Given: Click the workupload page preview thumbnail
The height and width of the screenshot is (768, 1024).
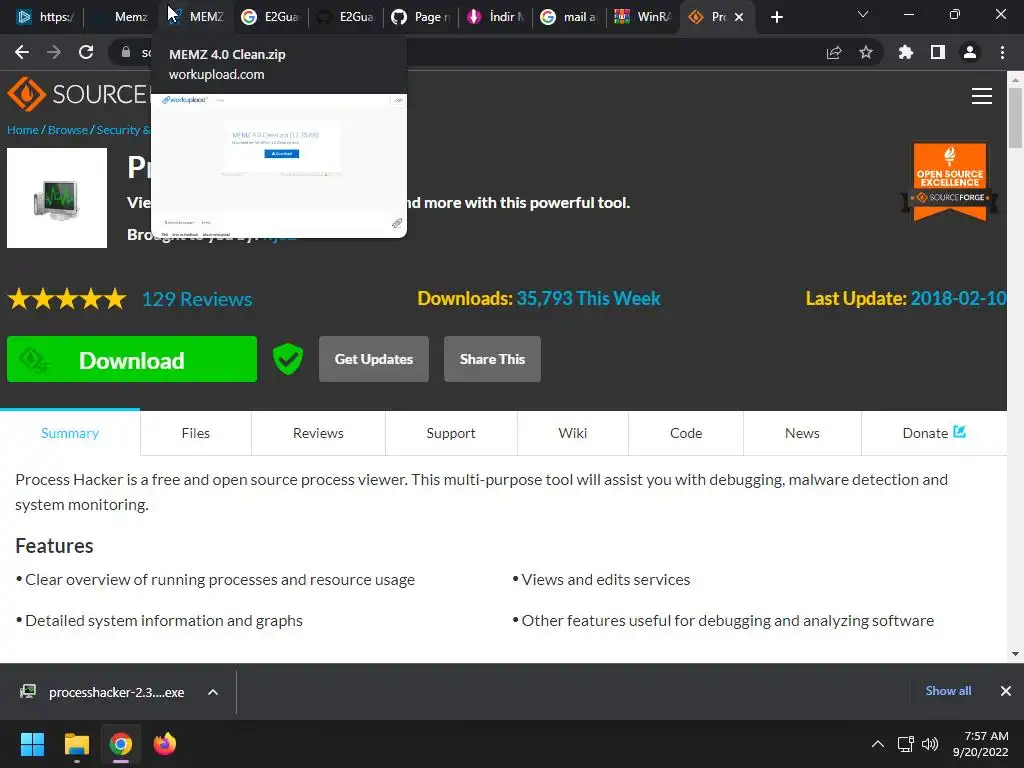Looking at the screenshot, I should coord(279,166).
